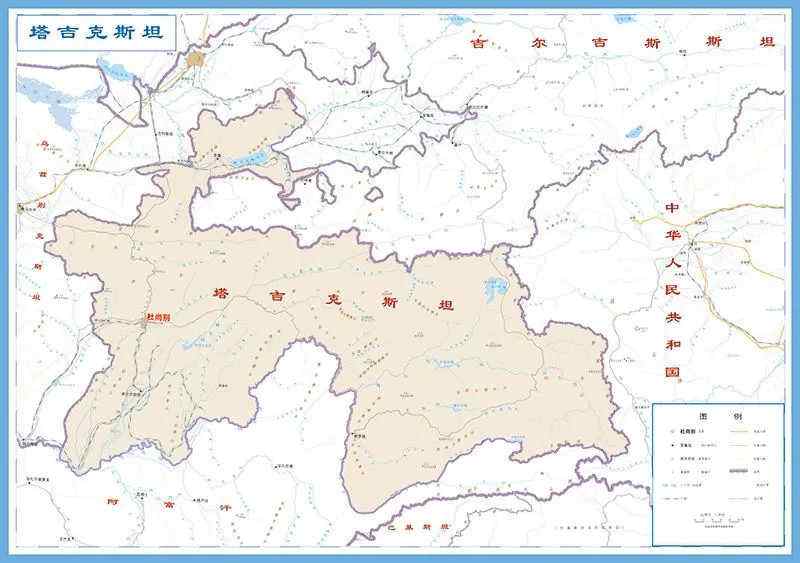Screen dimensions: 800x563
Task: Select the 巴基斯坦 label at the bottom edge
Action: click(x=420, y=525)
